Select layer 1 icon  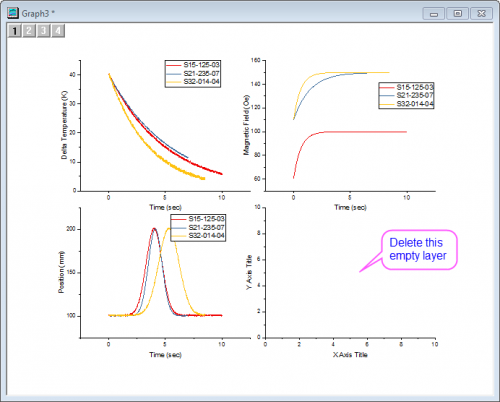(x=14, y=31)
